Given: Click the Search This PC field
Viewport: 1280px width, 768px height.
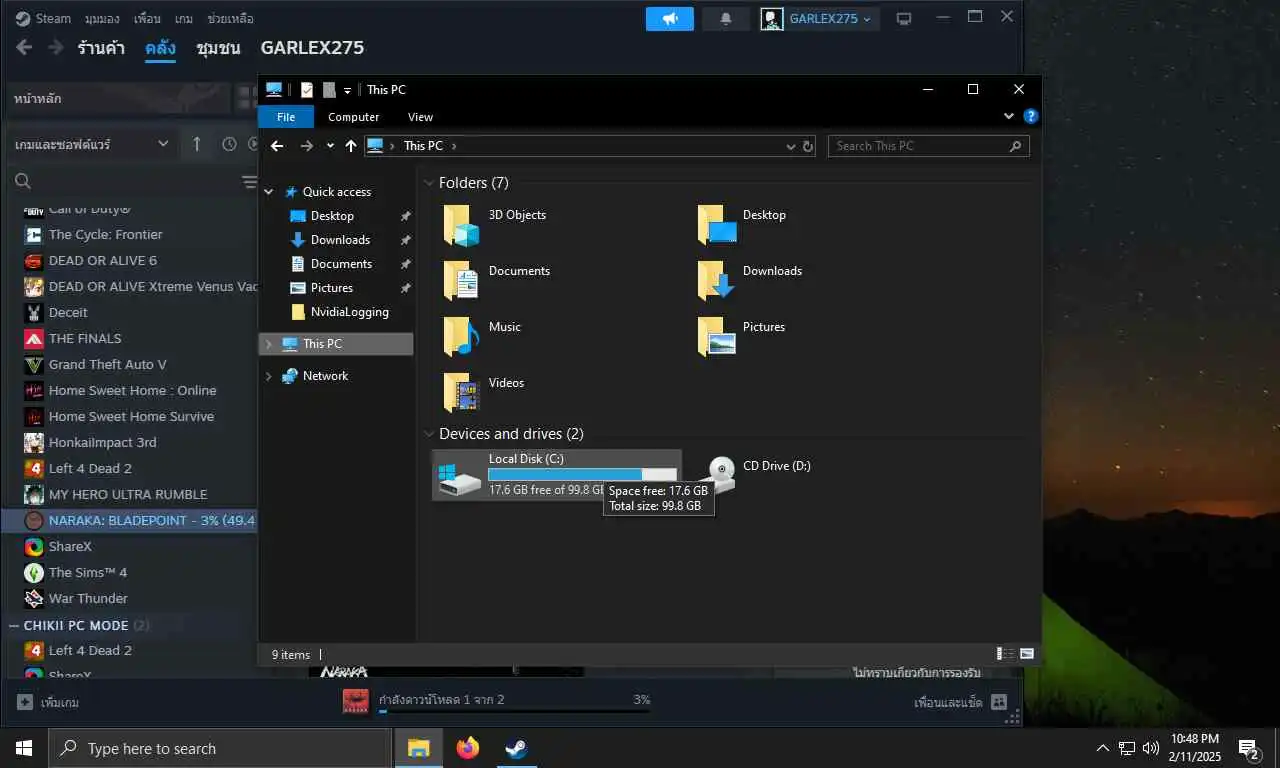Looking at the screenshot, I should tap(928, 146).
